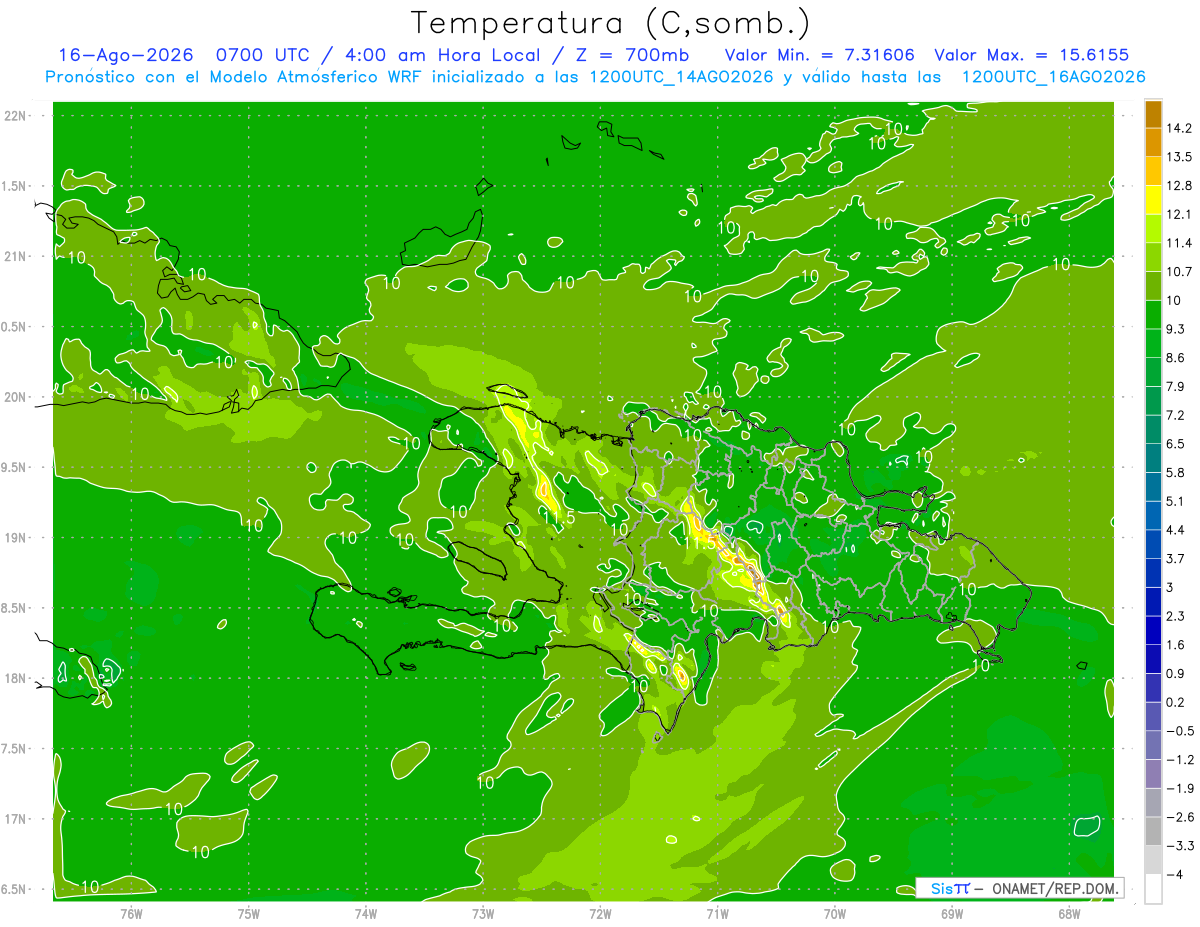Click the "20N" latitude label
The width and height of the screenshot is (1200, 927).
pyautogui.click(x=16, y=397)
